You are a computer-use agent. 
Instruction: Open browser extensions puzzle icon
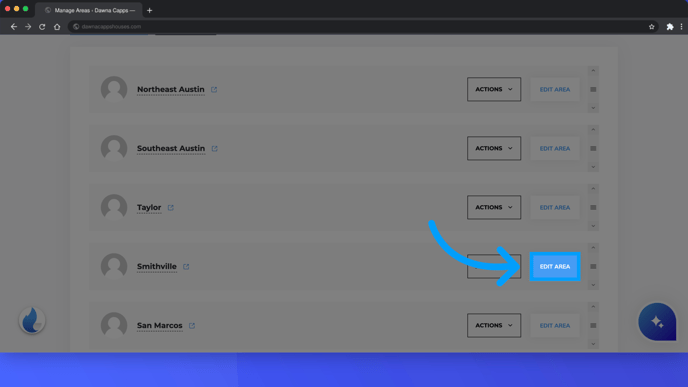click(670, 27)
